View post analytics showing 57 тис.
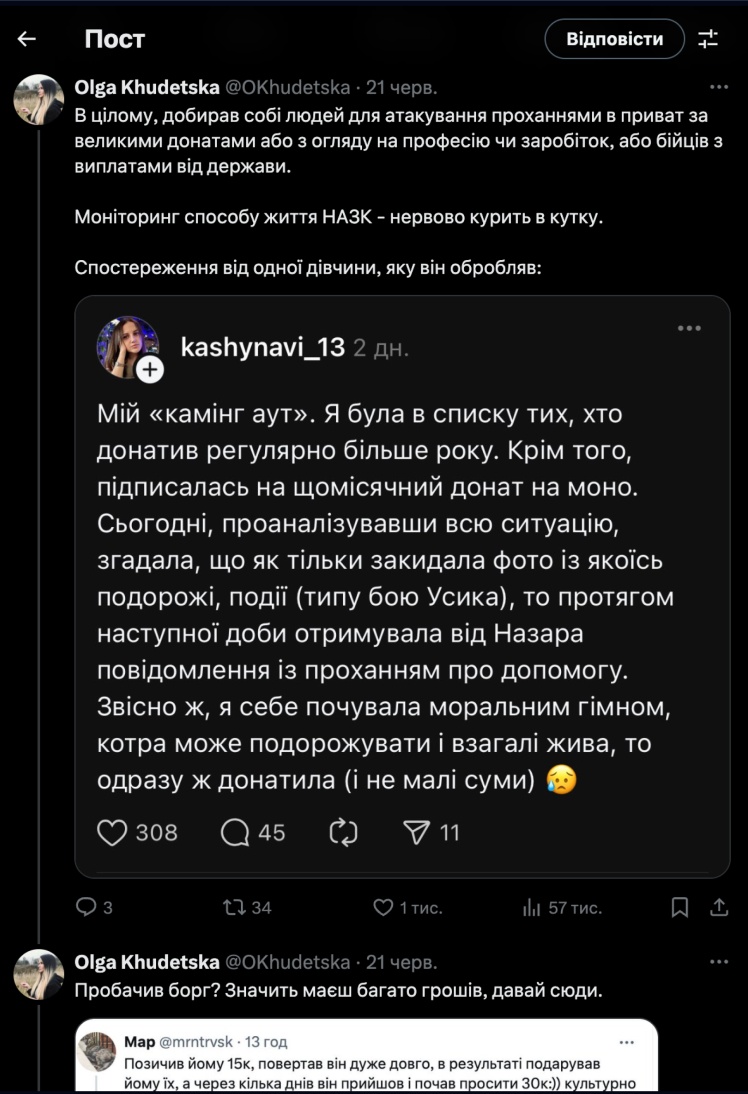 point(532,907)
